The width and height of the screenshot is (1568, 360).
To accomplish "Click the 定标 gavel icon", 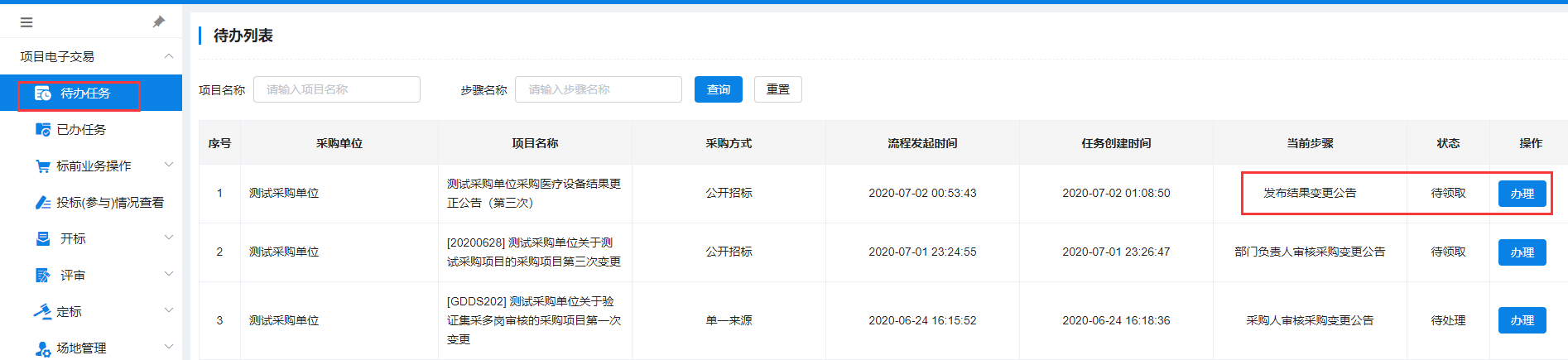I will pyautogui.click(x=43, y=312).
